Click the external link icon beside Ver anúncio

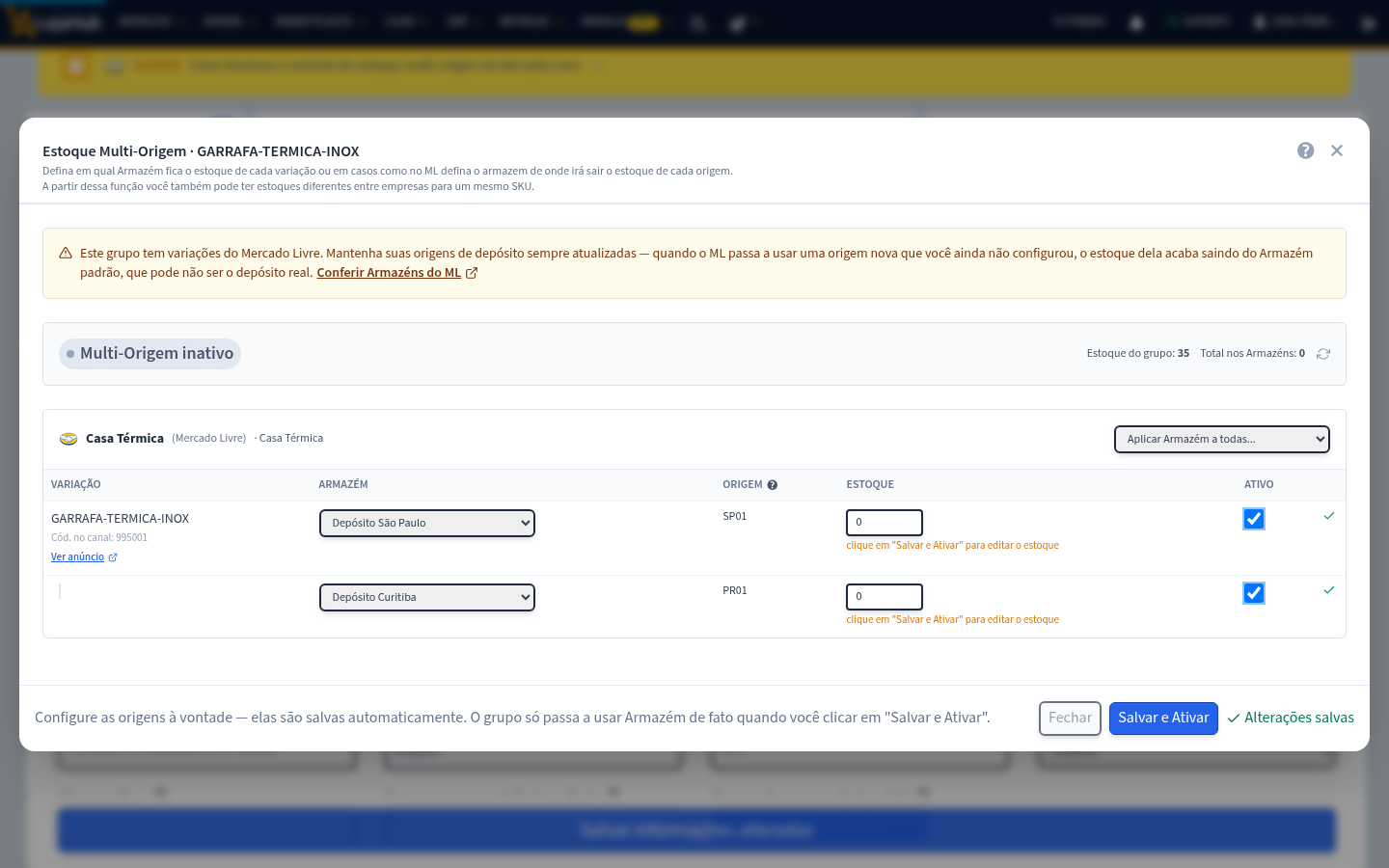point(113,557)
